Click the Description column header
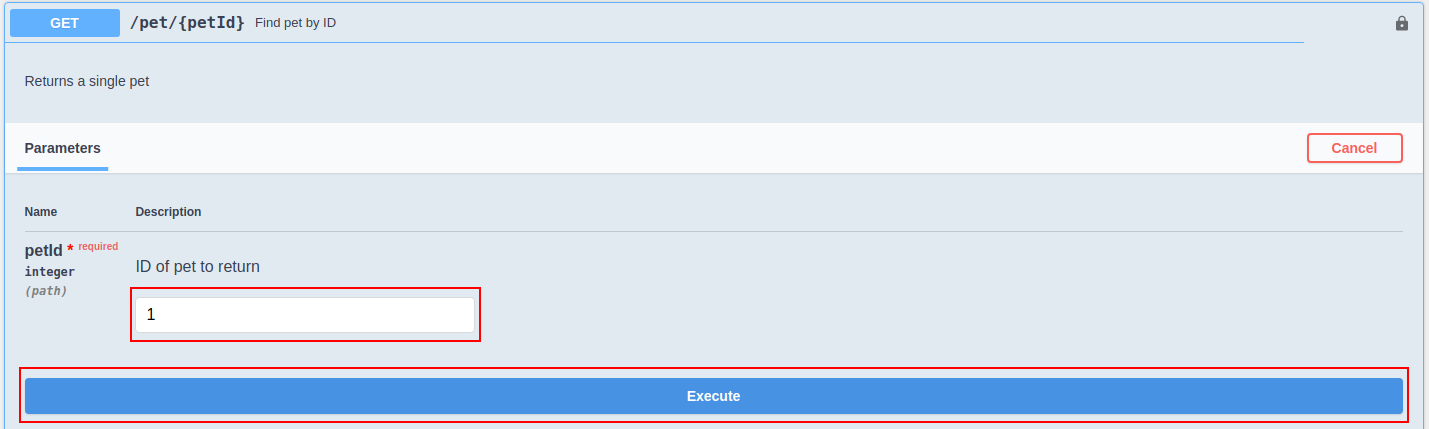This screenshot has width=1429, height=429. click(168, 212)
